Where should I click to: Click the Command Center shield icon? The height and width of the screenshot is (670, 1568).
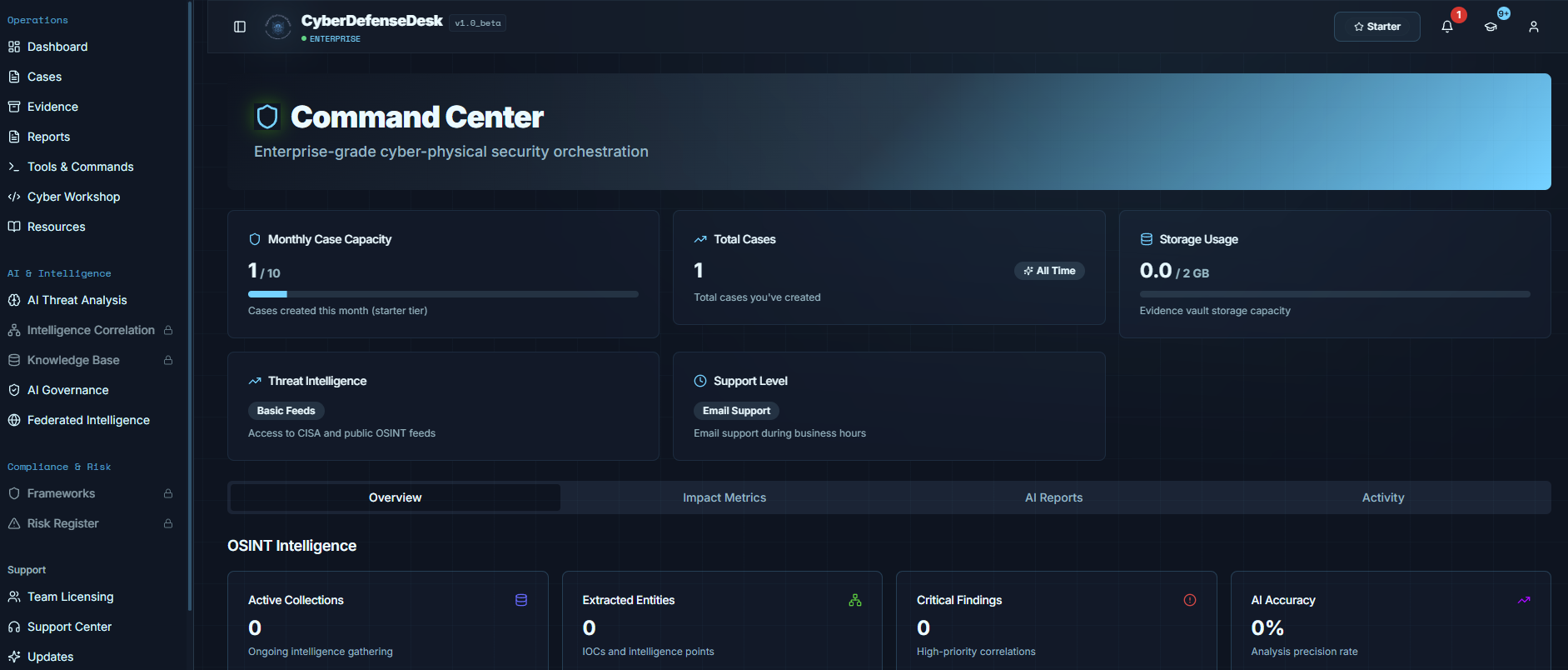pos(267,117)
